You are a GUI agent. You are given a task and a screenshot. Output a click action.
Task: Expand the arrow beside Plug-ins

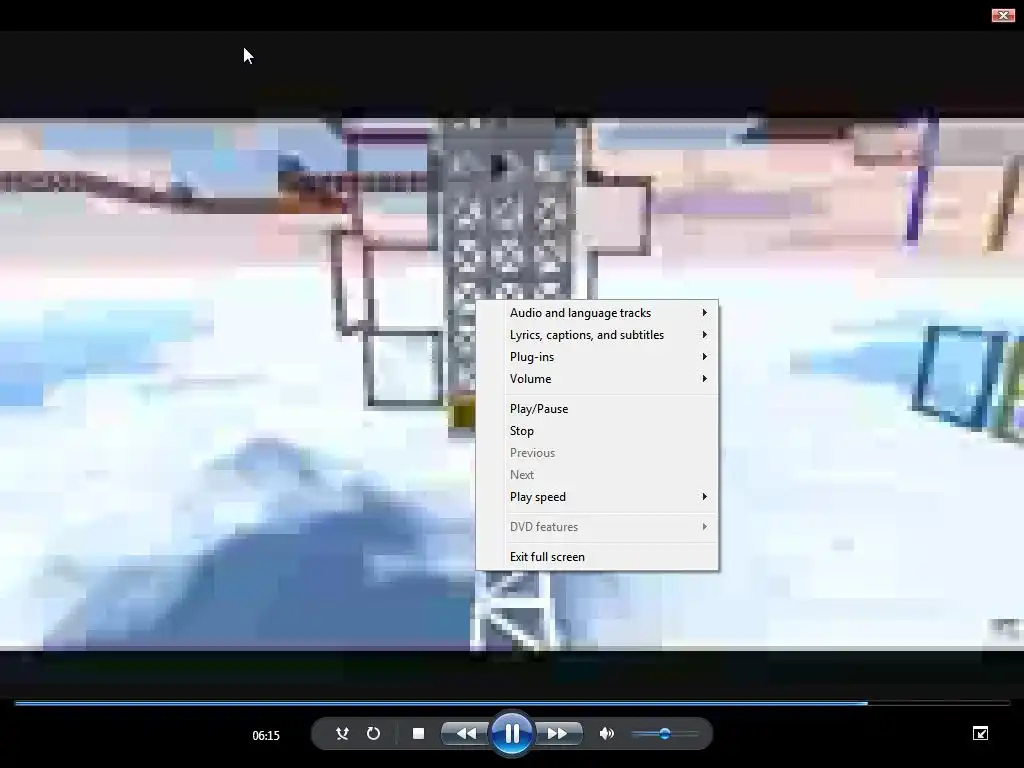[705, 357]
